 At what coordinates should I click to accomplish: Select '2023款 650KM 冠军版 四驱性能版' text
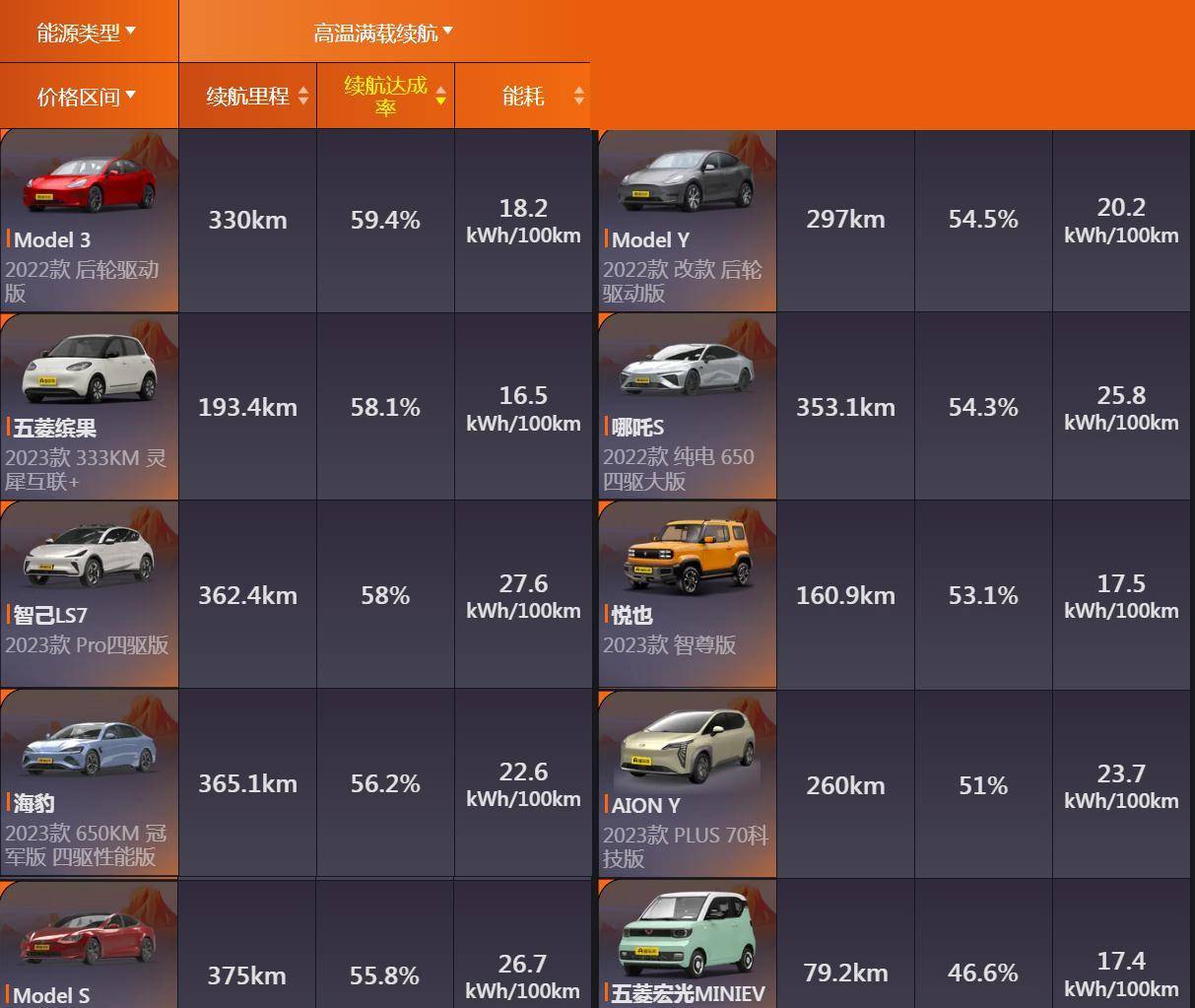tap(86, 844)
